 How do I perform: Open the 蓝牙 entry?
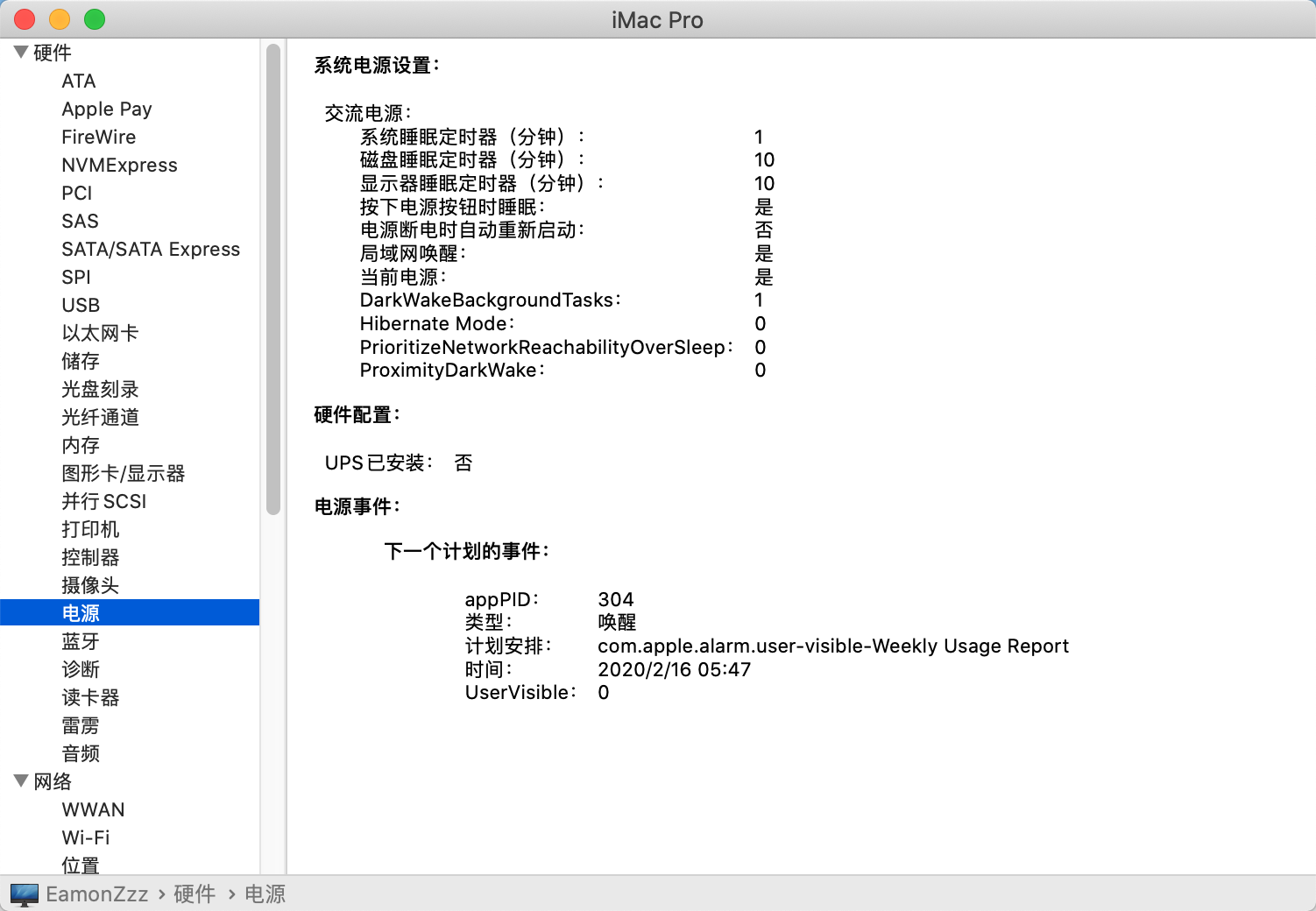coord(81,641)
